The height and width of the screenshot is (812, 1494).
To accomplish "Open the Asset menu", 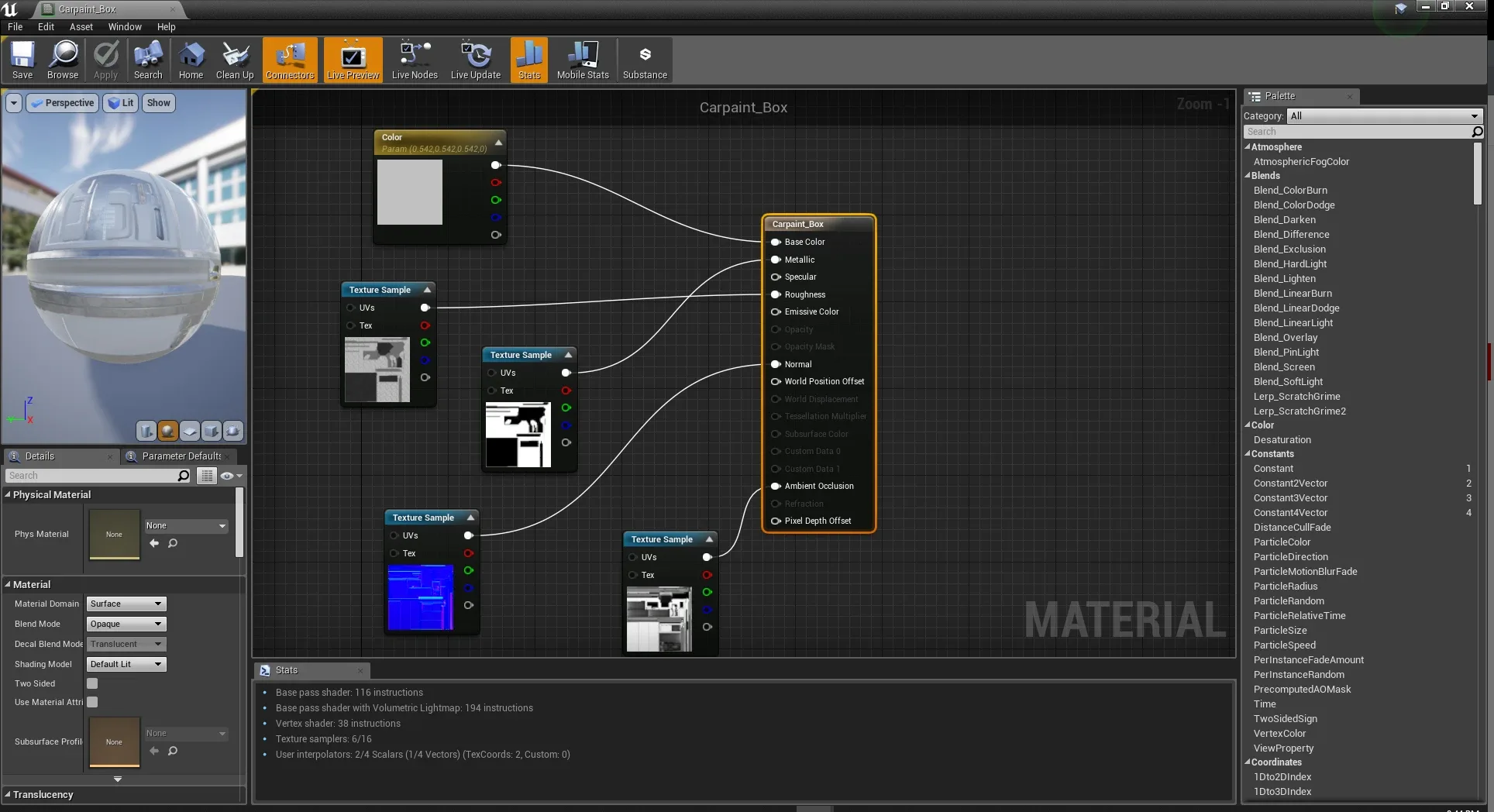I will [x=81, y=26].
